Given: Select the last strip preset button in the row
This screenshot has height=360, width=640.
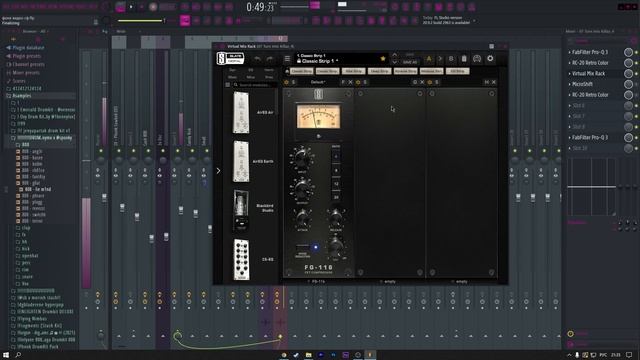Looking at the screenshot, I should tap(458, 71).
